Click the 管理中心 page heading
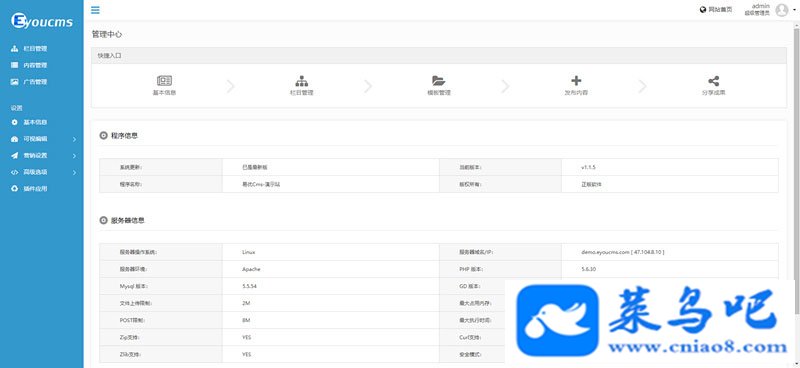Viewport: 800px width, 368px height. (107, 34)
